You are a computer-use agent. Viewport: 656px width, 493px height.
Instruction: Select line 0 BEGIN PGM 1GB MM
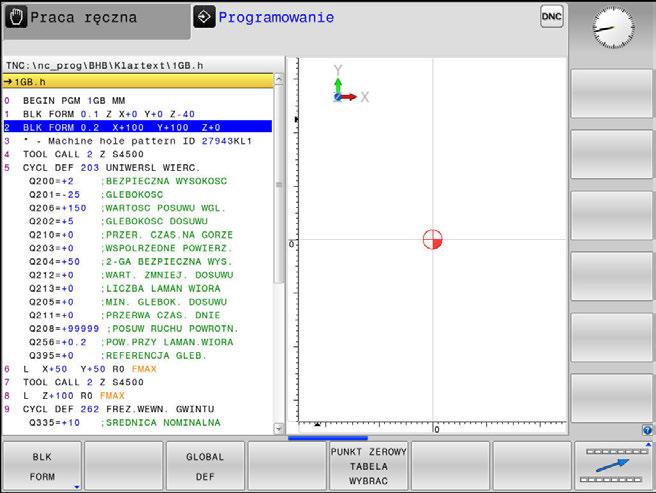[x=138, y=100]
